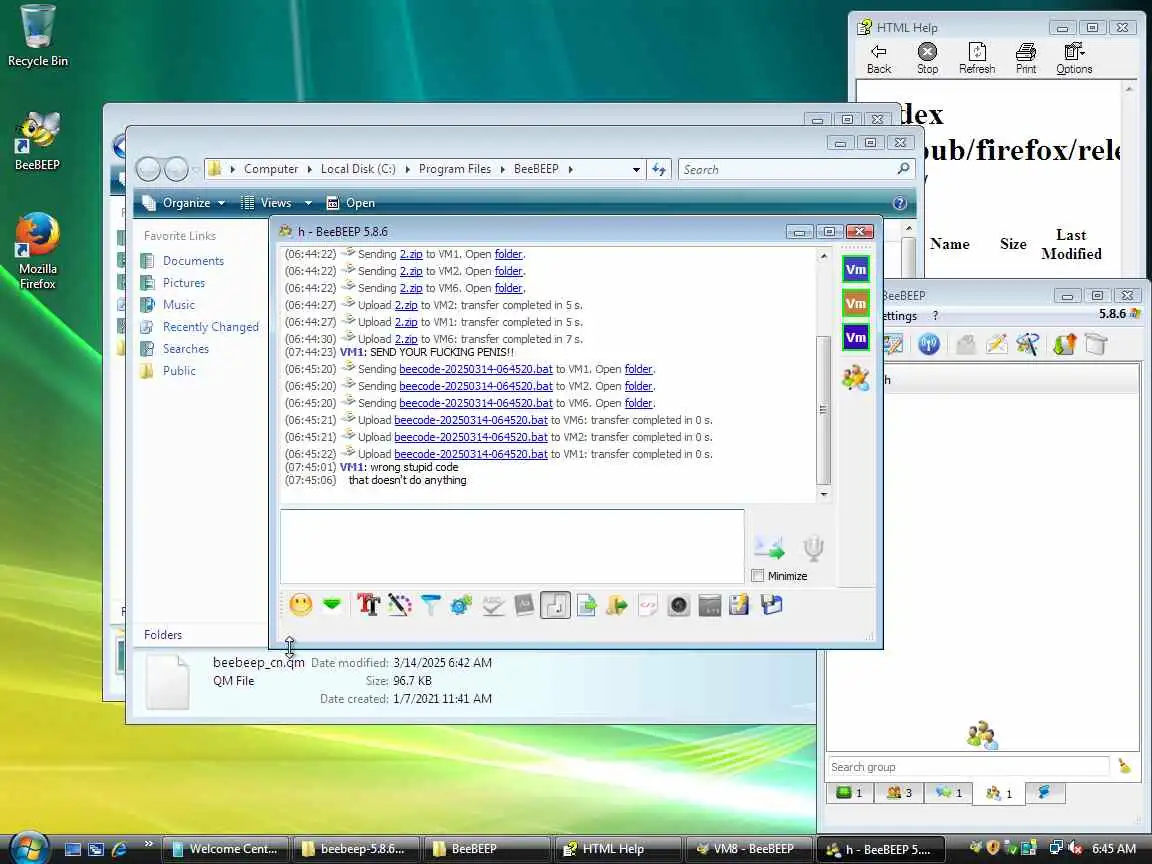Click into the chat message input box
Screen dimensions: 1152x864
pos(512,546)
